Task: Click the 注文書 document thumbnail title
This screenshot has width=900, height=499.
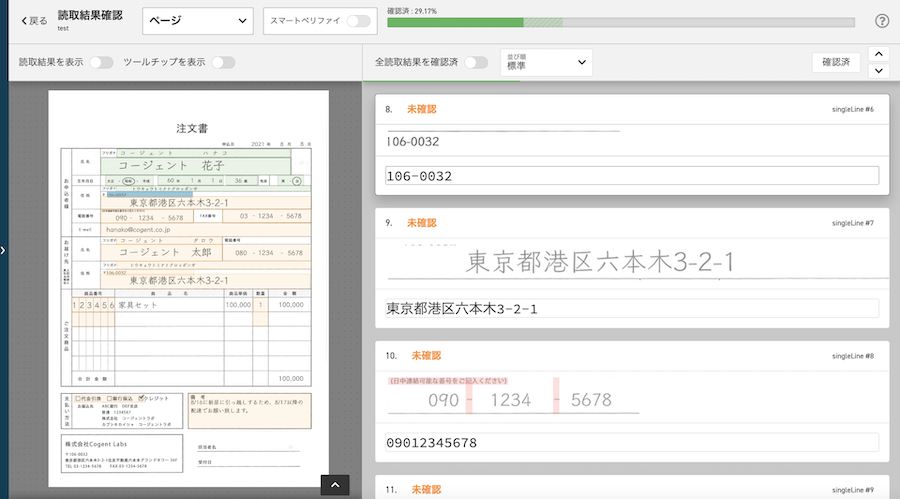Action: coord(192,129)
